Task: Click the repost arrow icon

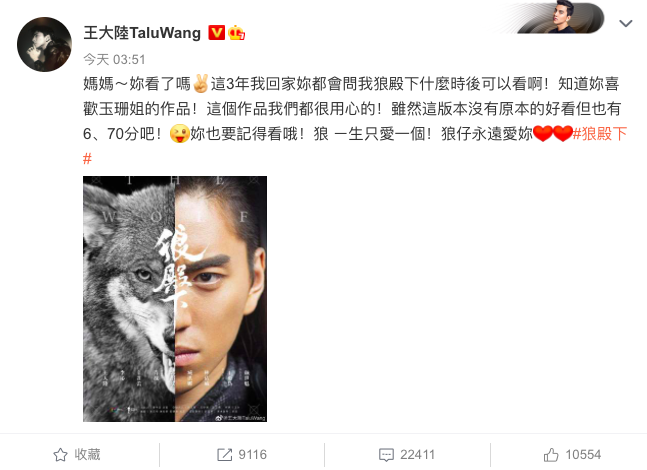Action: pyautogui.click(x=224, y=455)
